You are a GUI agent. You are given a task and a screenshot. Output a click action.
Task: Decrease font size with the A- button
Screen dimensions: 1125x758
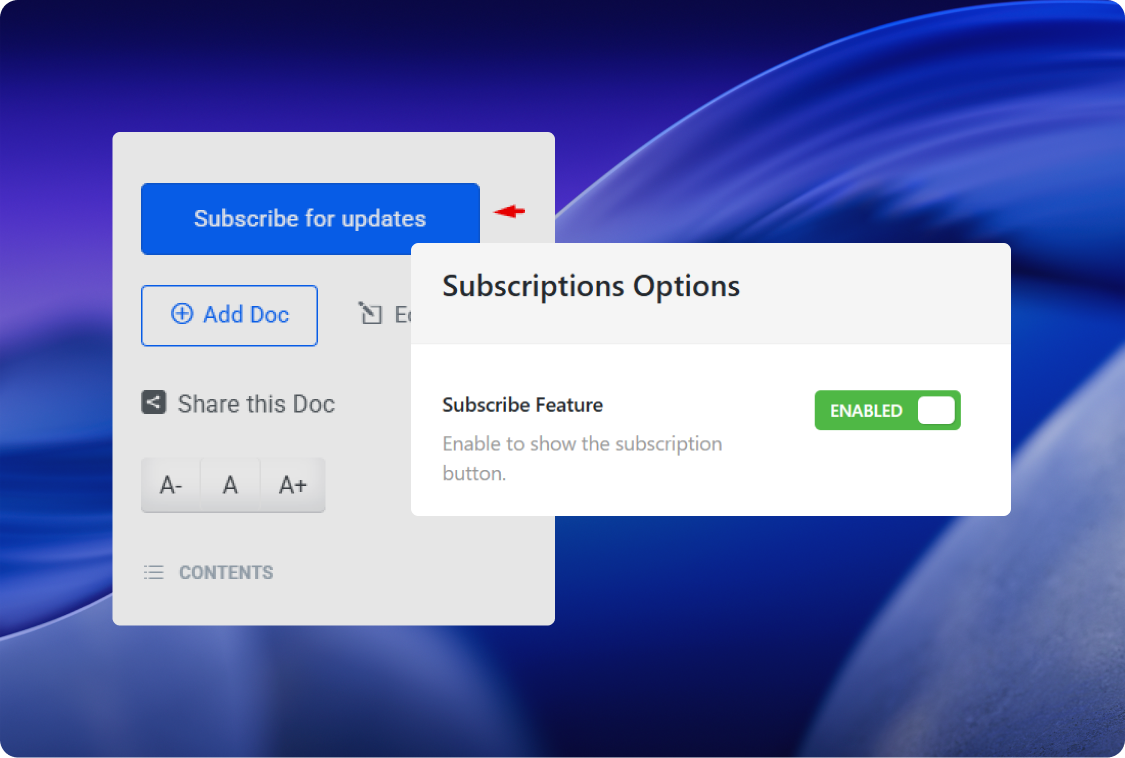[171, 485]
